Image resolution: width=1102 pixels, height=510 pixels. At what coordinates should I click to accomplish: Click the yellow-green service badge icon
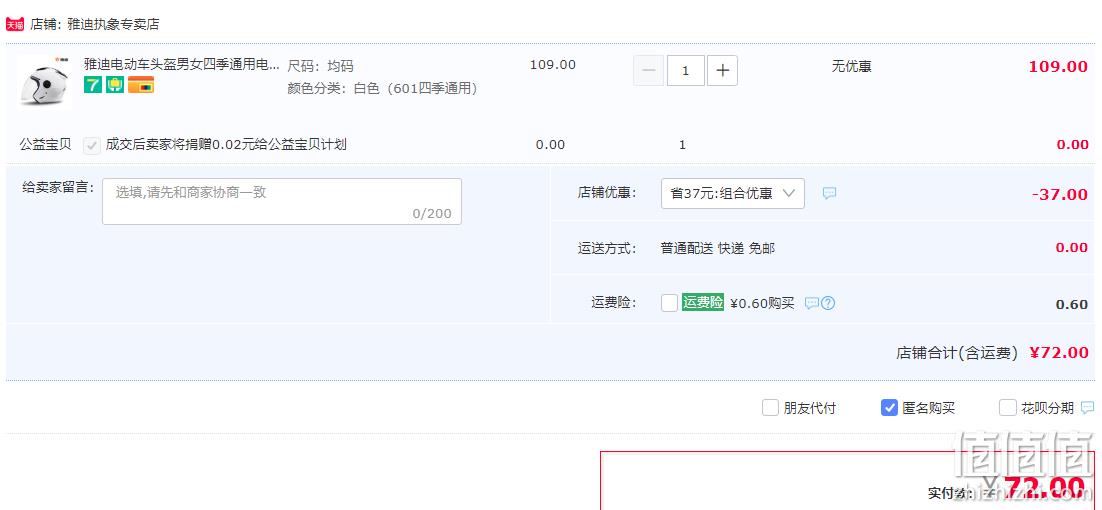coord(115,85)
